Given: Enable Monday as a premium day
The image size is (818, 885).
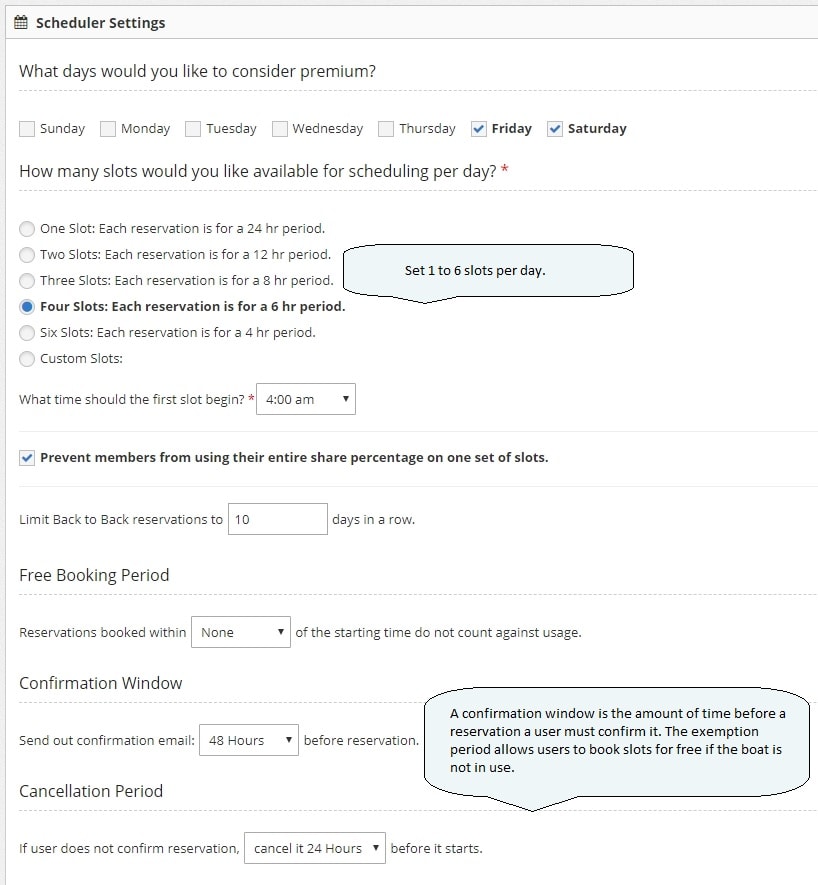Looking at the screenshot, I should pyautogui.click(x=108, y=129).
